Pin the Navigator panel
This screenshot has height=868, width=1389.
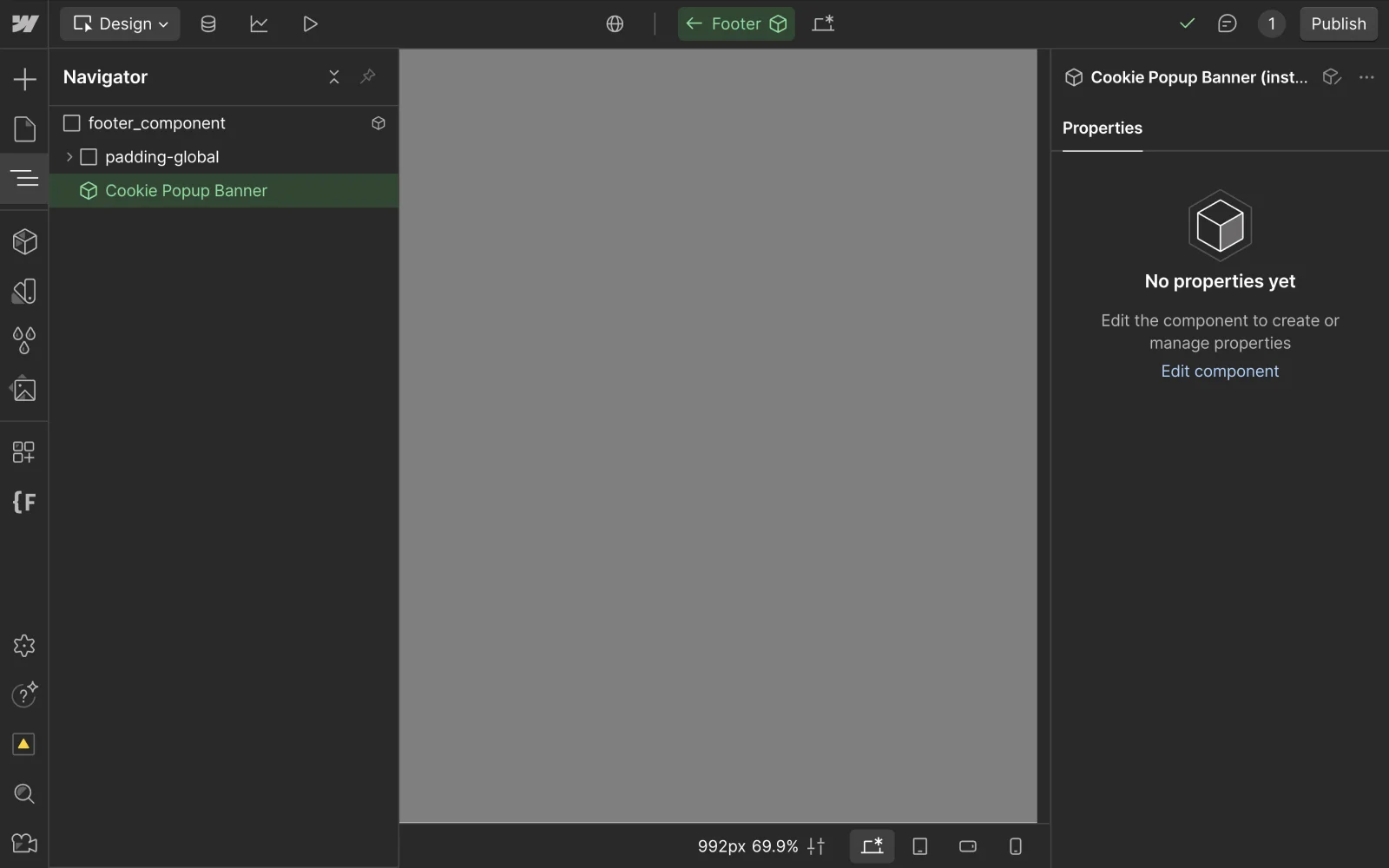pos(368,77)
